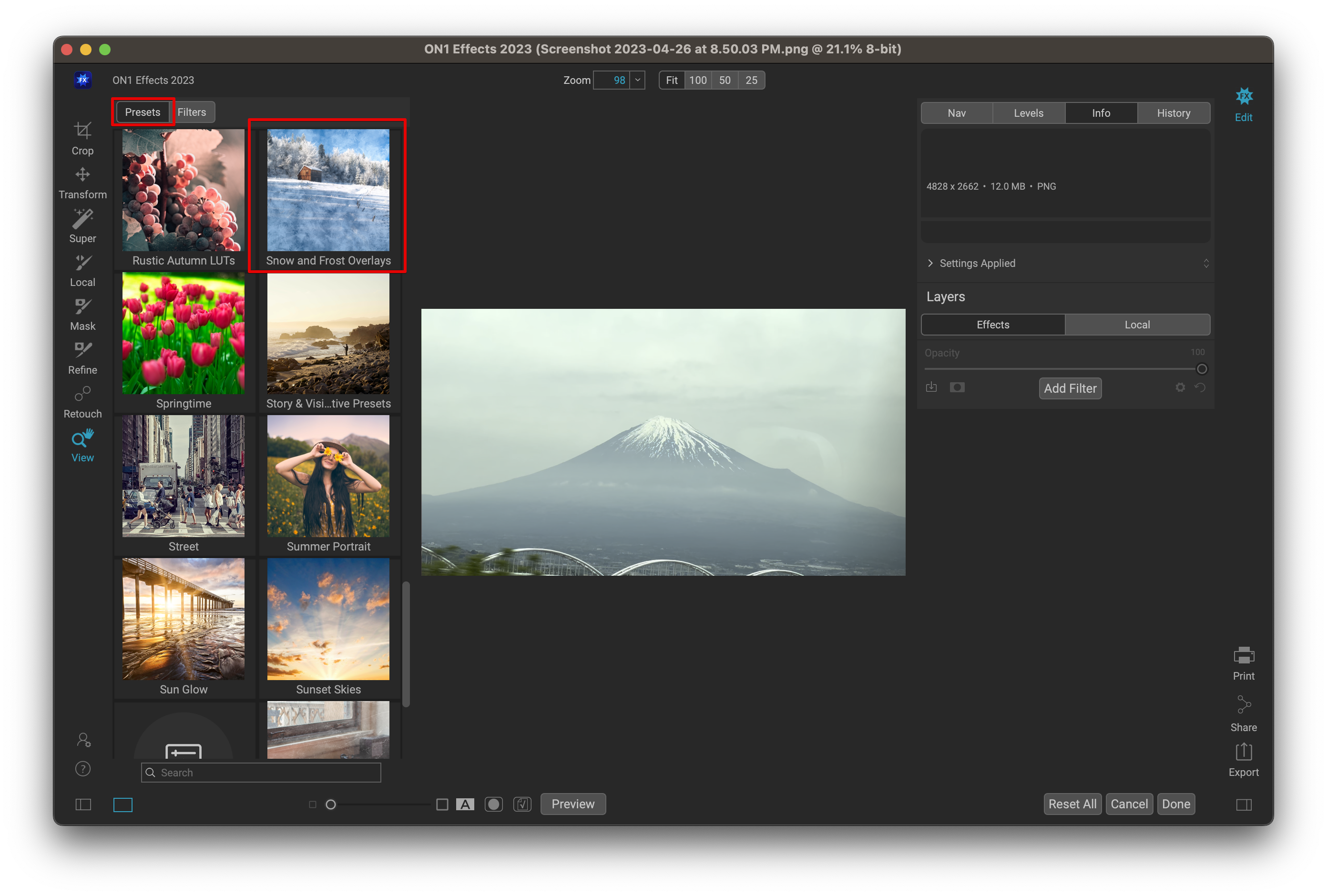Click Settings Applied up-down stepper arrows

(x=1205, y=263)
